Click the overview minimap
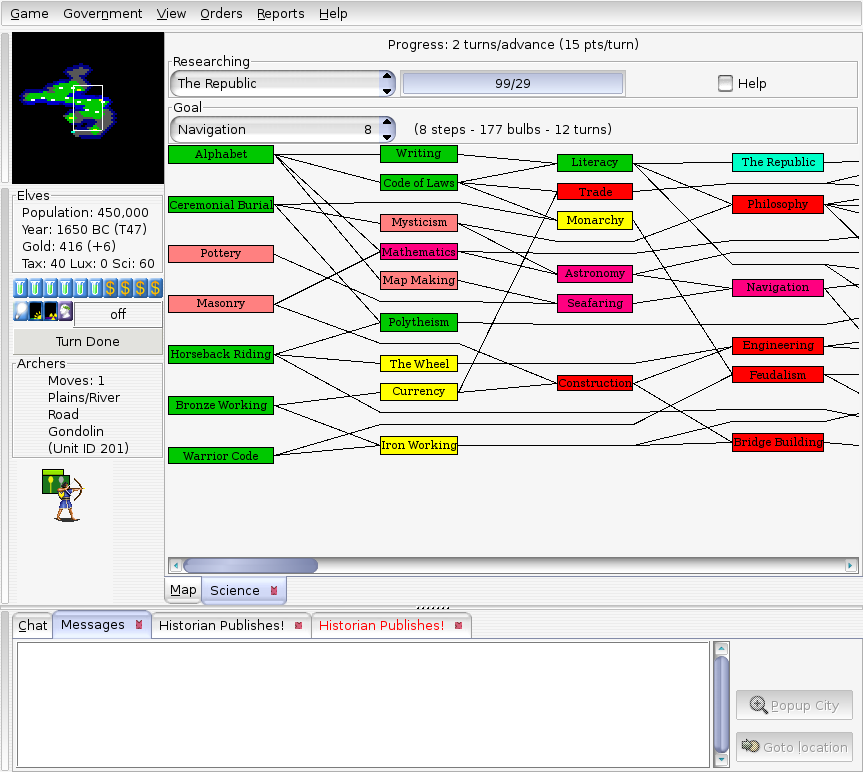This screenshot has width=863, height=772. point(88,108)
